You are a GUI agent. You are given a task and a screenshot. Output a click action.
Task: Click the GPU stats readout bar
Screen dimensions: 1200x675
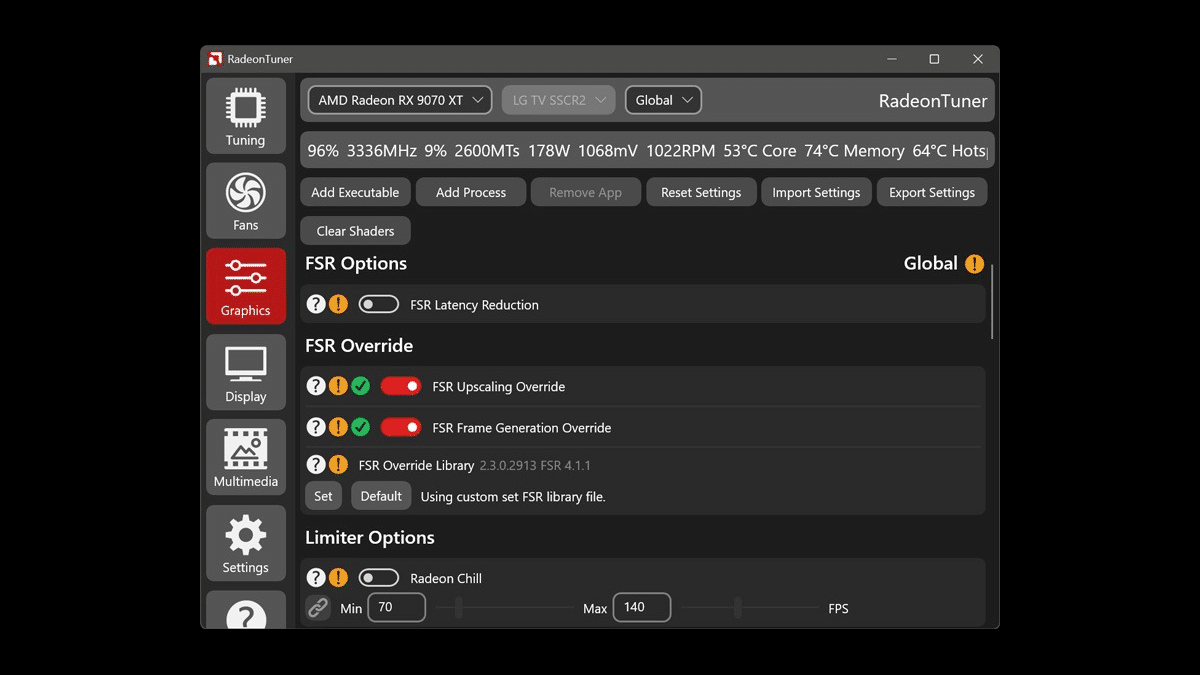(647, 150)
